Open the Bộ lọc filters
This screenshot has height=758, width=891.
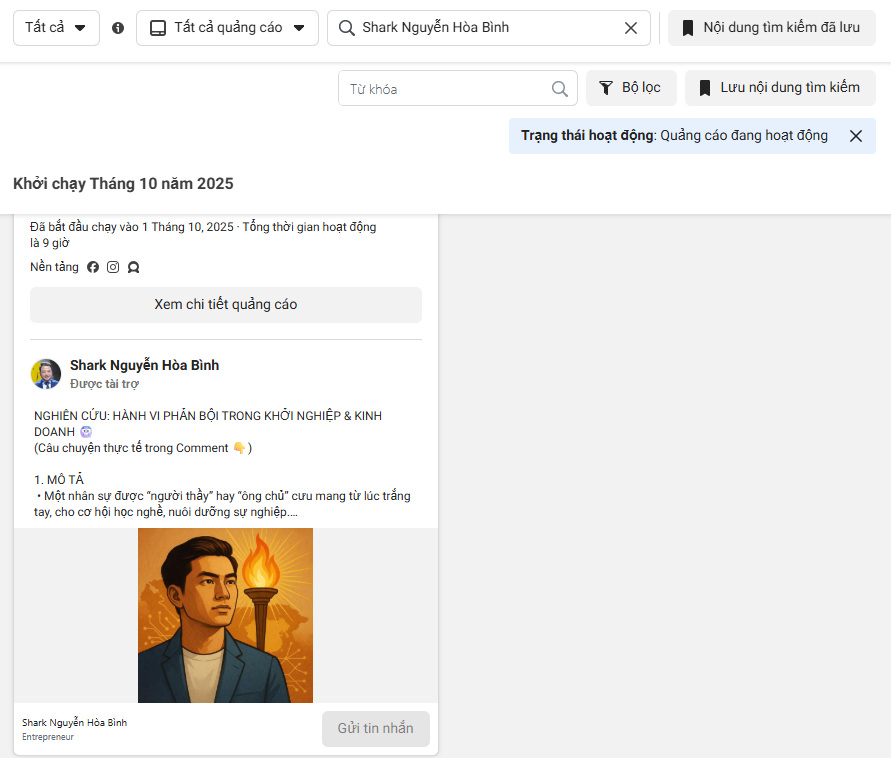click(x=630, y=88)
